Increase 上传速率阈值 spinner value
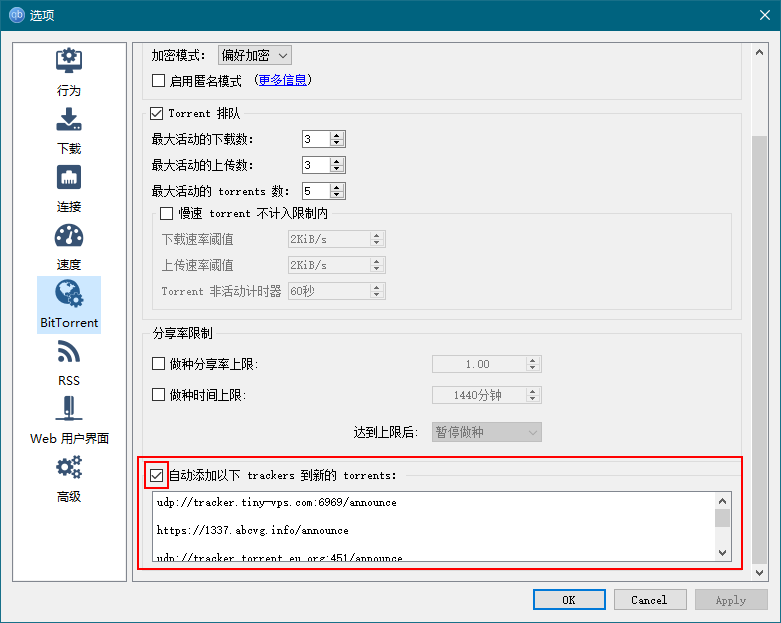This screenshot has width=781, height=623. (x=377, y=261)
